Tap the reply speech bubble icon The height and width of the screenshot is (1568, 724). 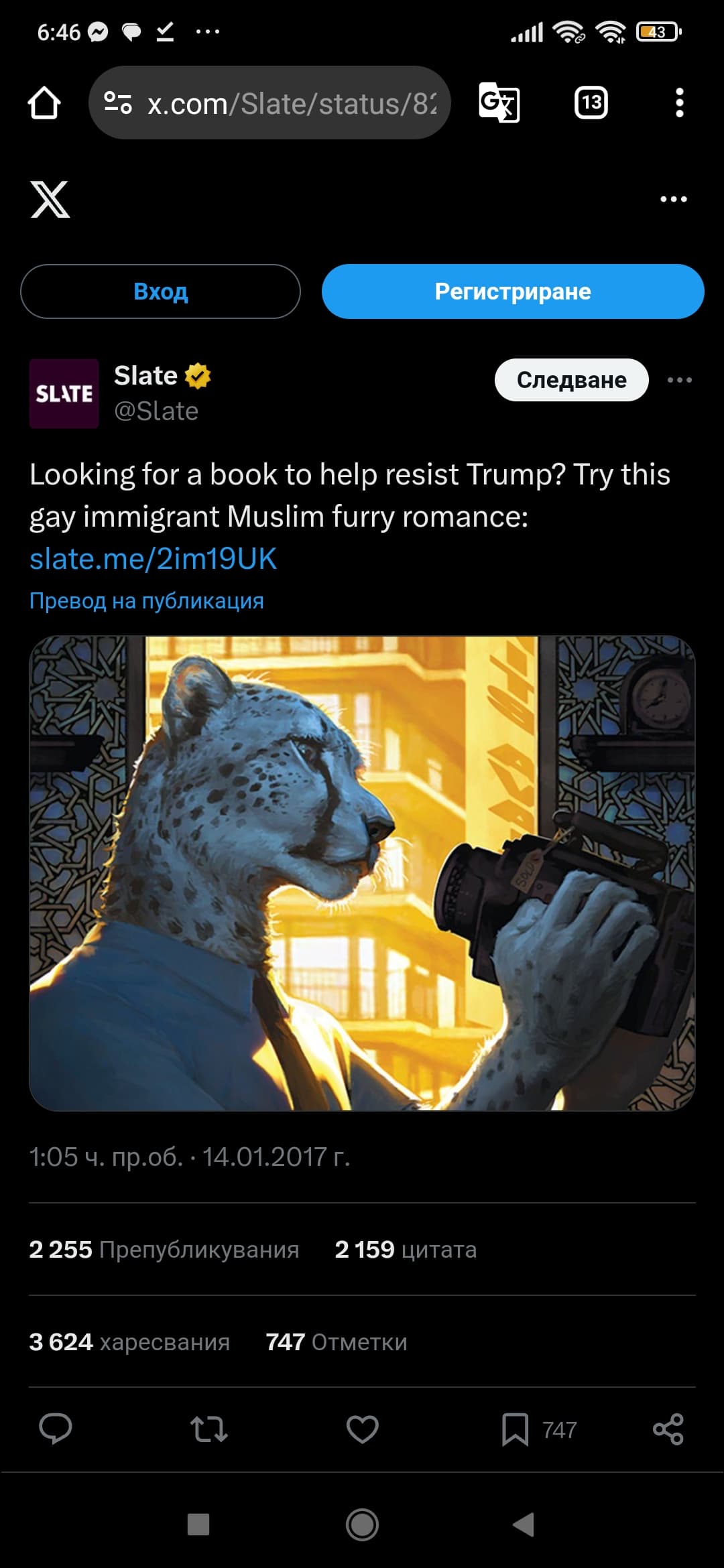point(56,1429)
